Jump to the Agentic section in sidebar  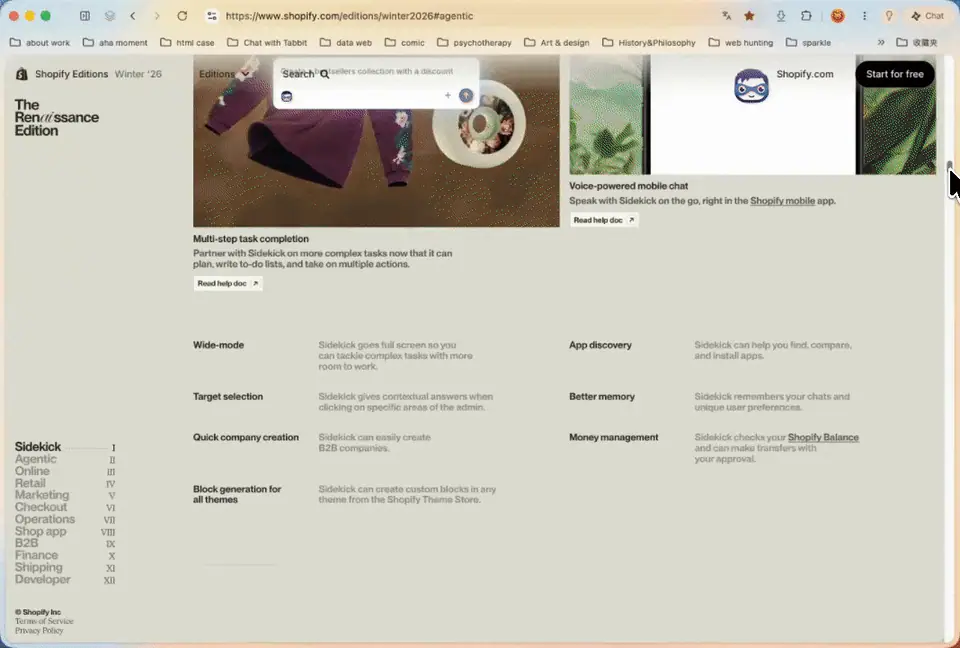click(x=36, y=459)
